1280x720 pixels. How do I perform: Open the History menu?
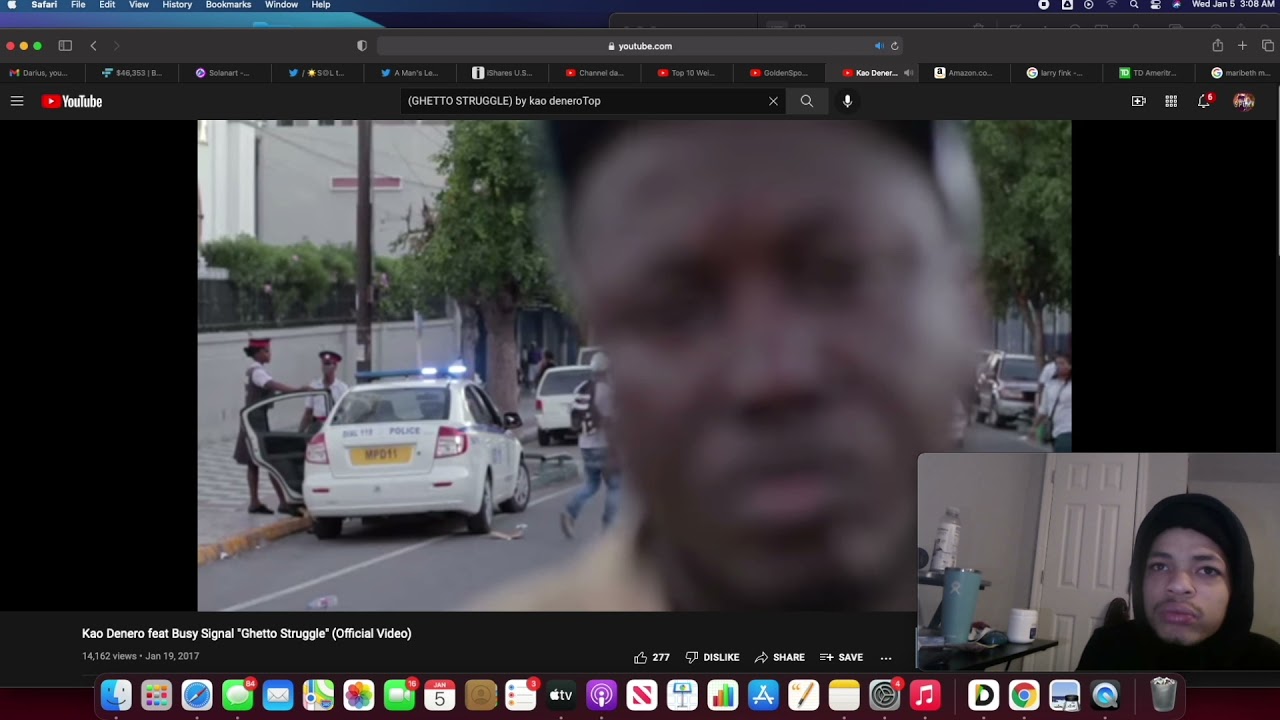click(x=177, y=5)
